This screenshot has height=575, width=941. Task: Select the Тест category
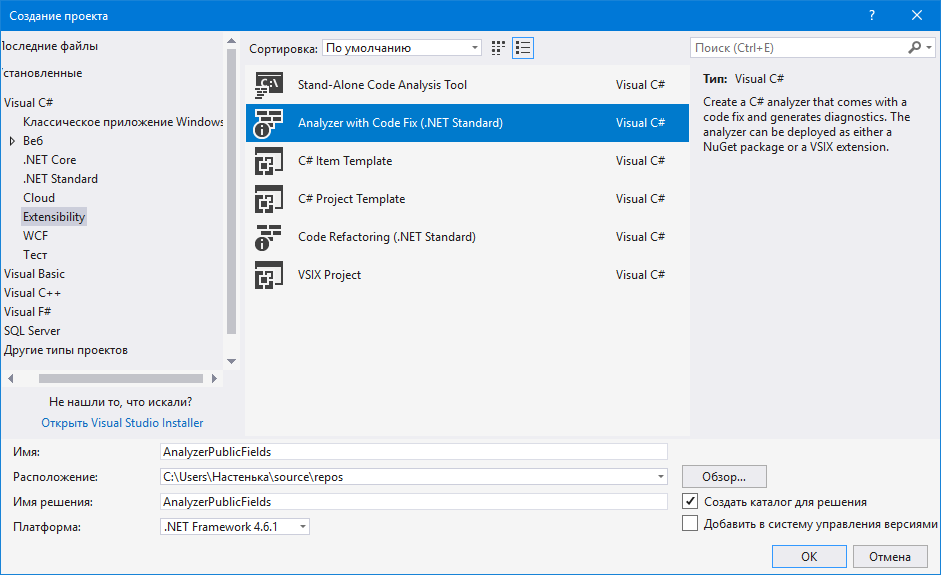tap(35, 255)
